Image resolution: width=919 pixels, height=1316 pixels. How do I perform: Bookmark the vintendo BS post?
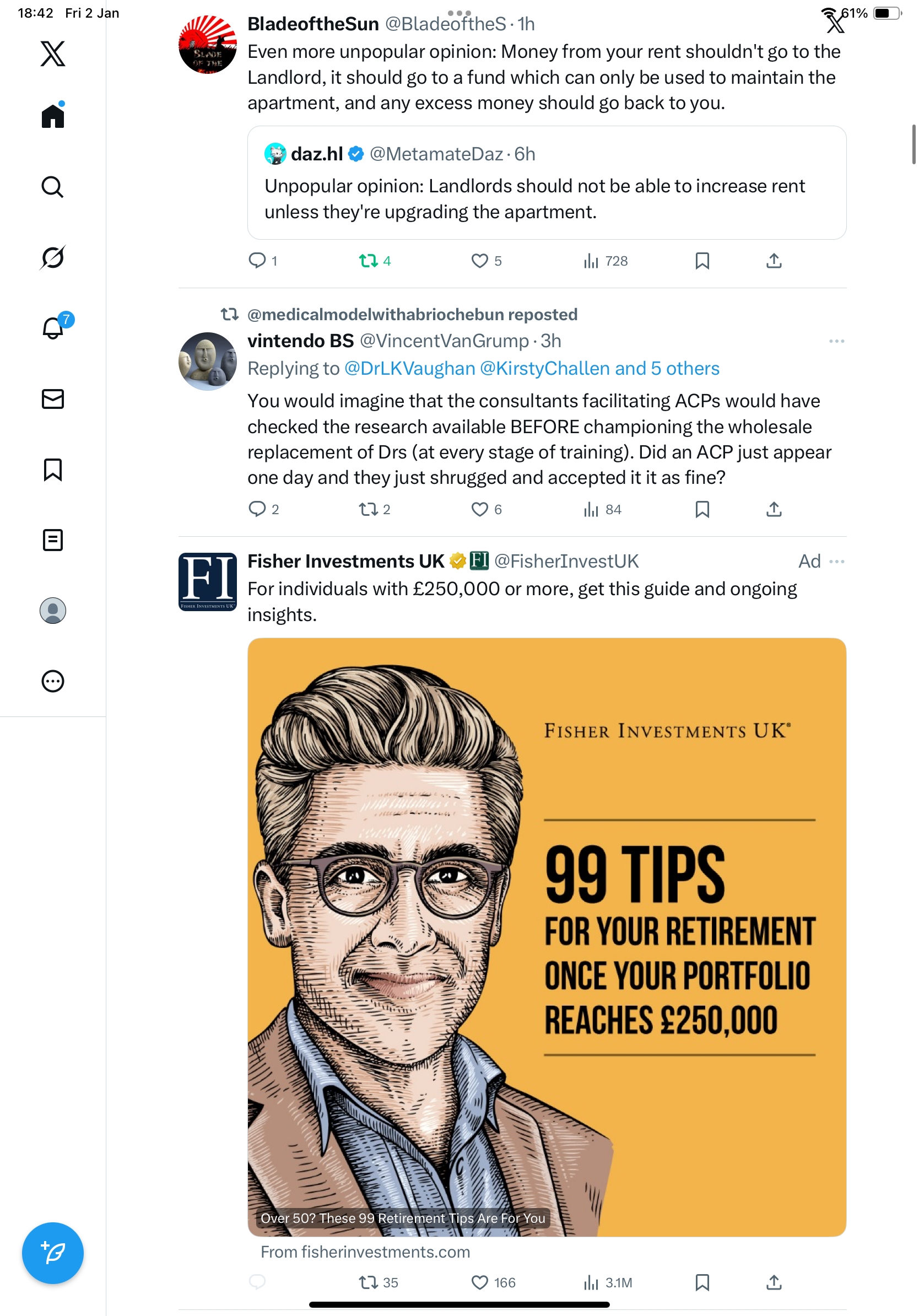click(x=702, y=510)
